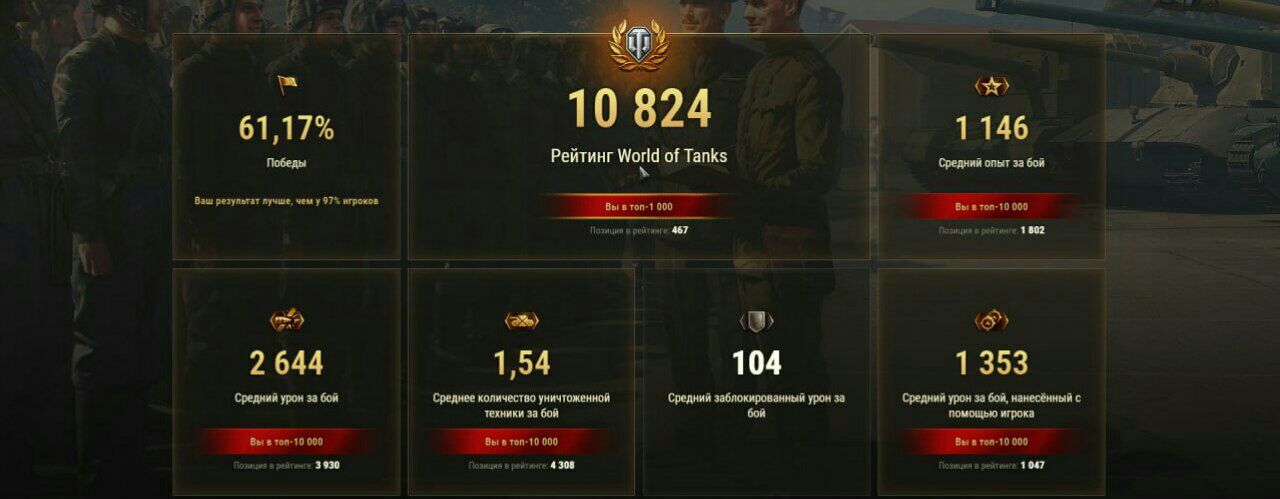The width and height of the screenshot is (1280, 499).
Task: Click the top-10 000 banner under destroyed vehicles
Action: pos(521,441)
